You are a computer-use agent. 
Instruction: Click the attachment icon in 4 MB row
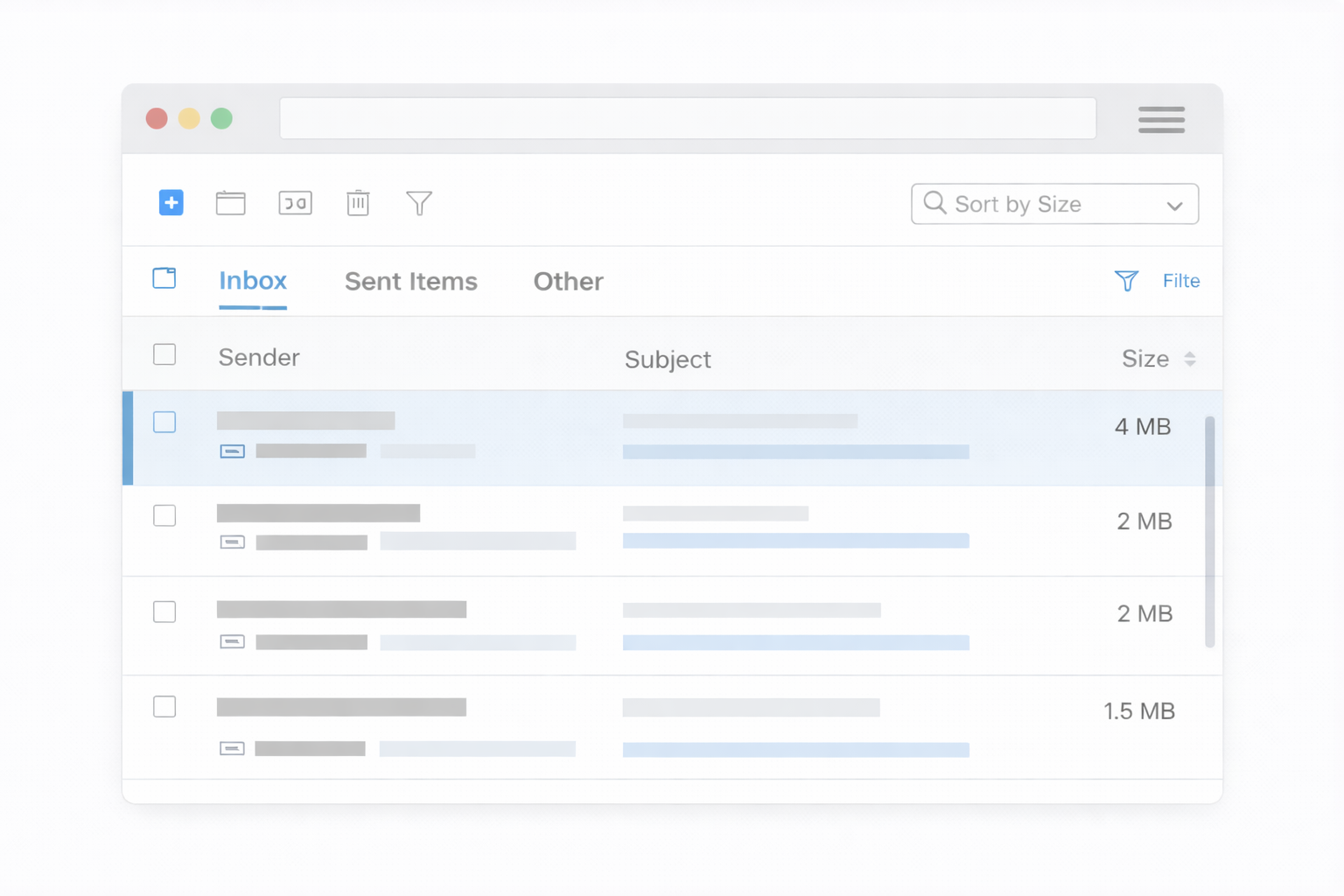point(232,451)
